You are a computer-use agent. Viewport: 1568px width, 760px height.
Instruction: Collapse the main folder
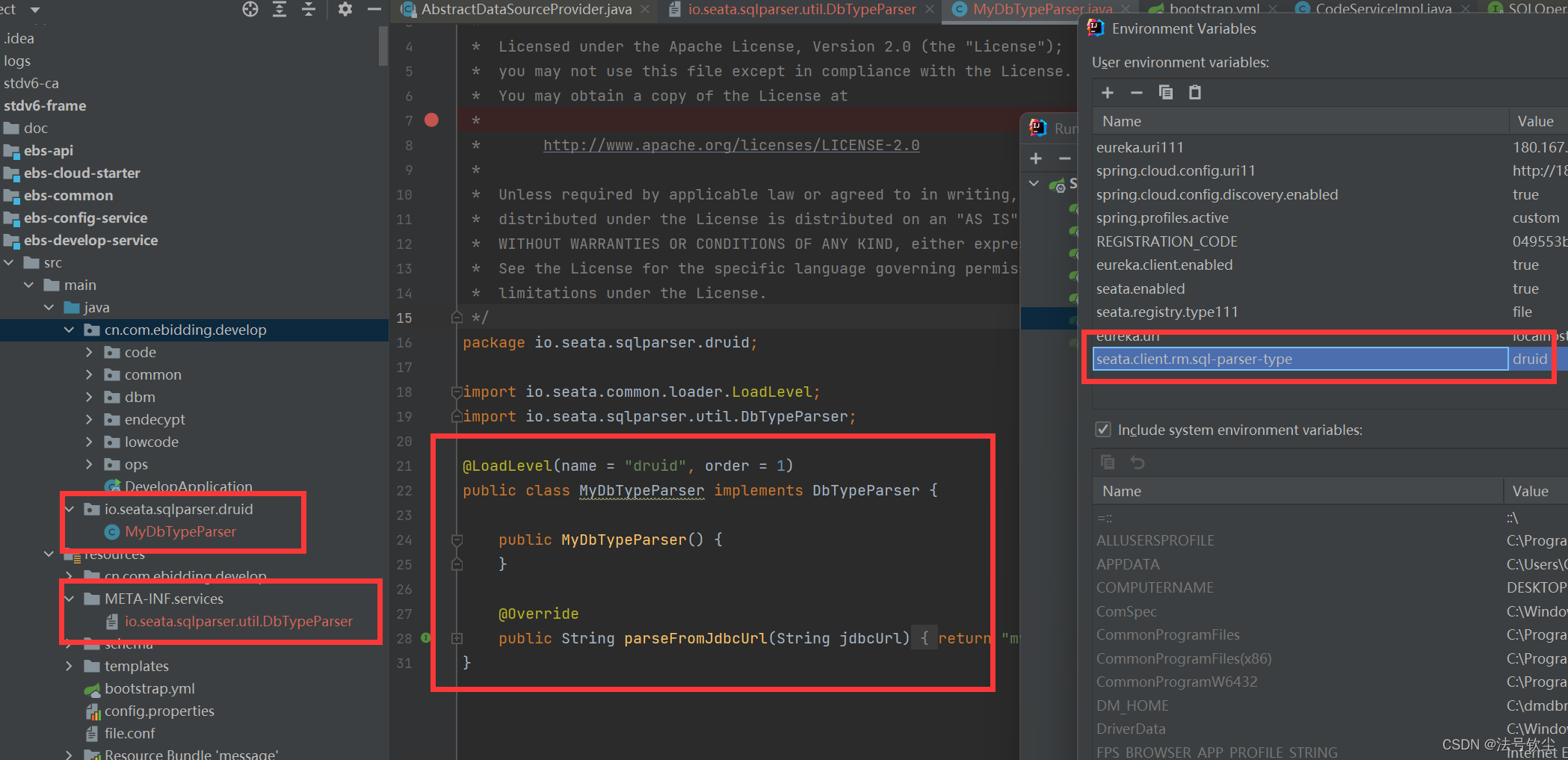[x=29, y=285]
